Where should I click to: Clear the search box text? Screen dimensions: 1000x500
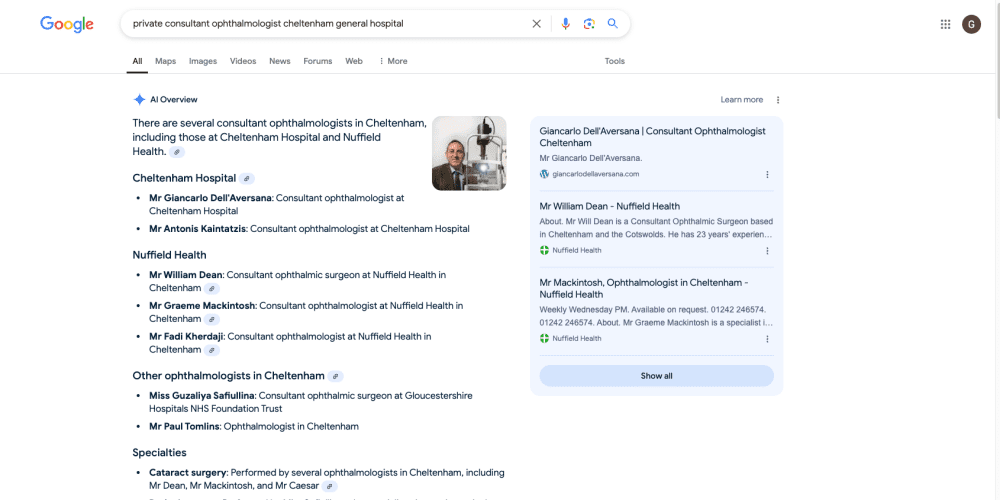pos(536,24)
